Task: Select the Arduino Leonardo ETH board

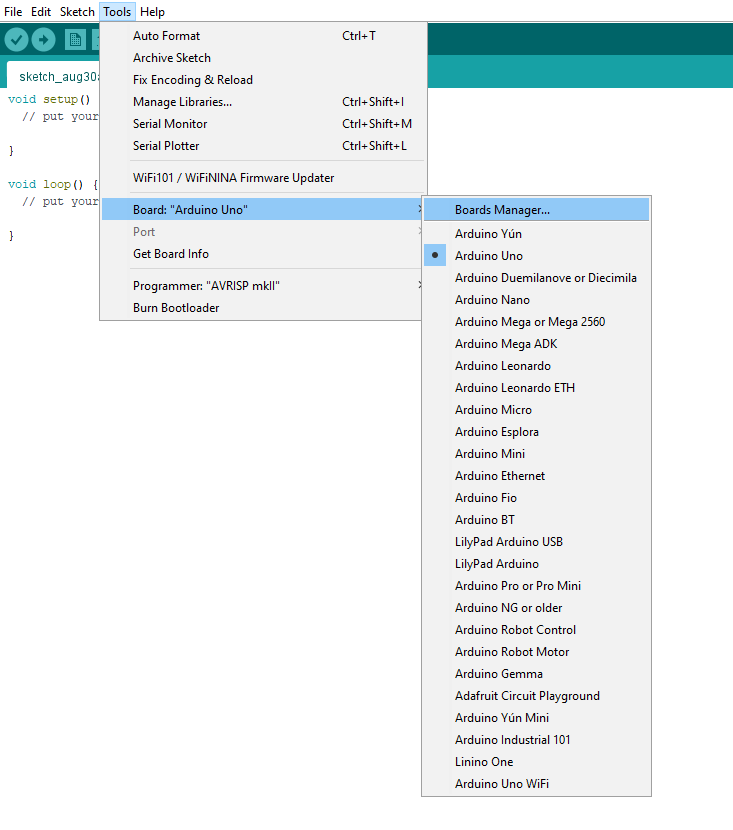Action: [x=537, y=388]
